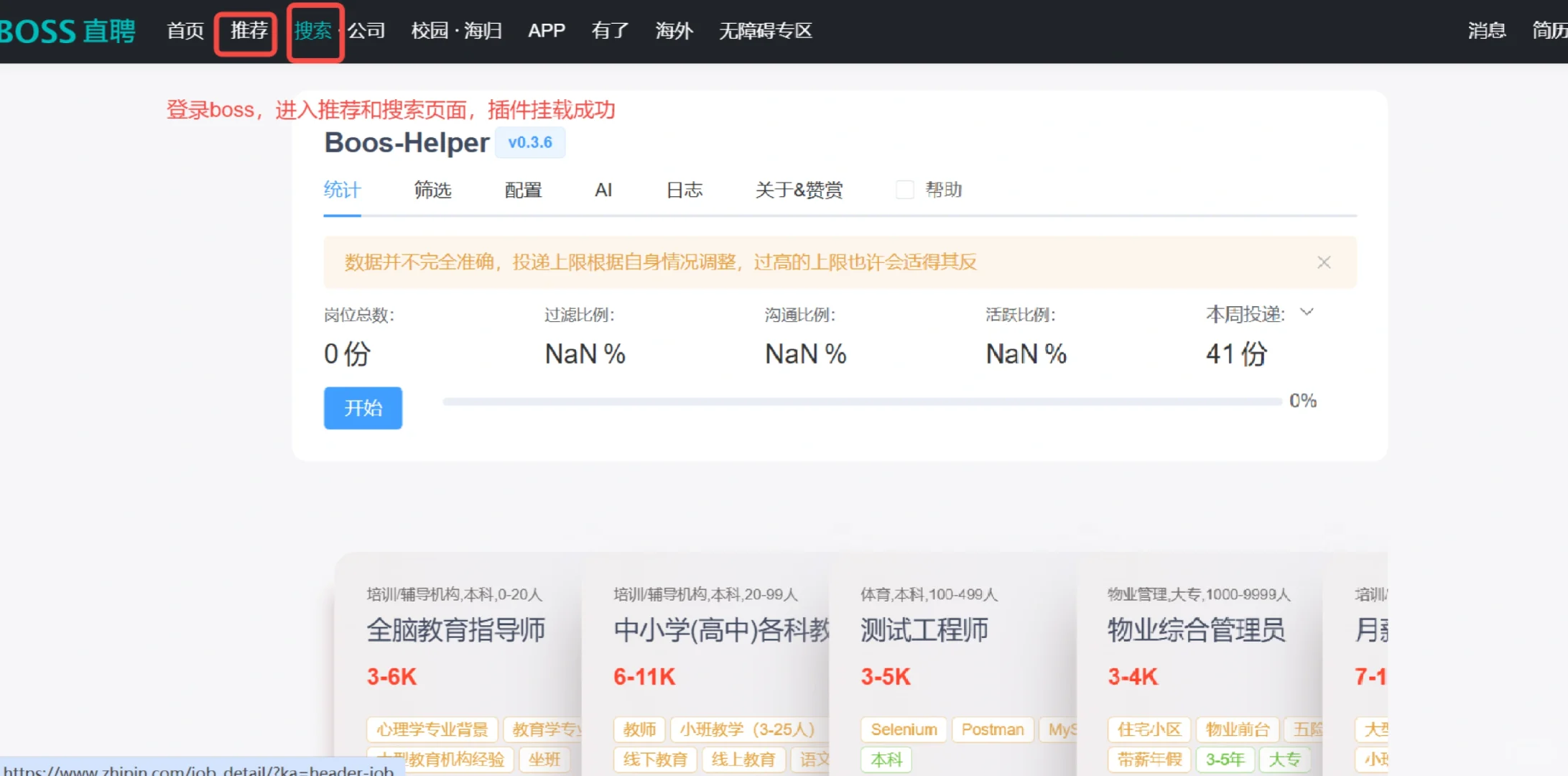The image size is (1568, 776).
Task: Click the delivery progress bar
Action: click(x=862, y=402)
